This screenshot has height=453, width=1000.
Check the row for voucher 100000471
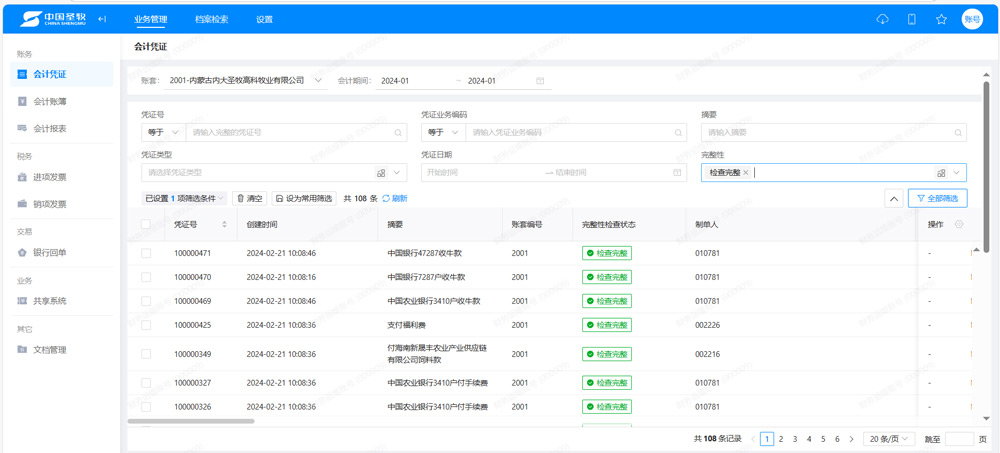pyautogui.click(x=146, y=253)
